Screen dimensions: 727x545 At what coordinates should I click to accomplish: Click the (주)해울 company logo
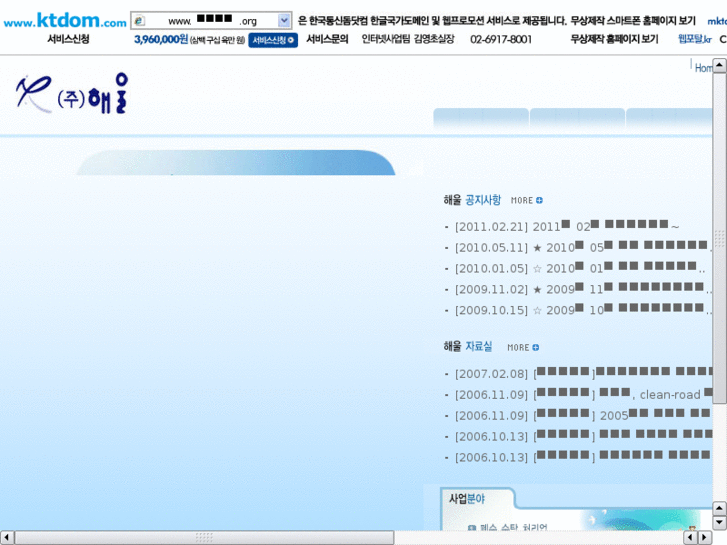[x=72, y=93]
